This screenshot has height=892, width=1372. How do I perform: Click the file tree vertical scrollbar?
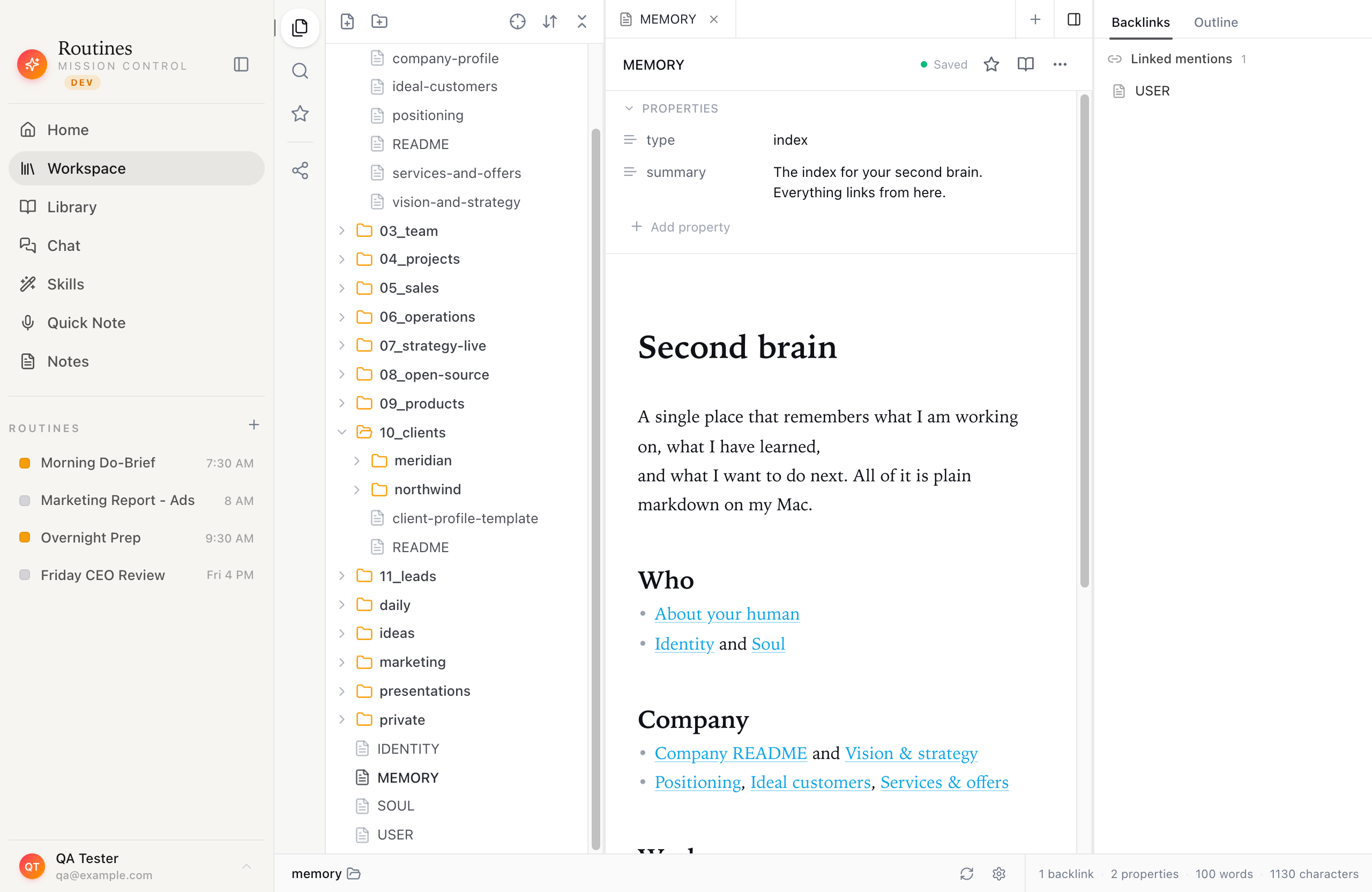click(595, 489)
